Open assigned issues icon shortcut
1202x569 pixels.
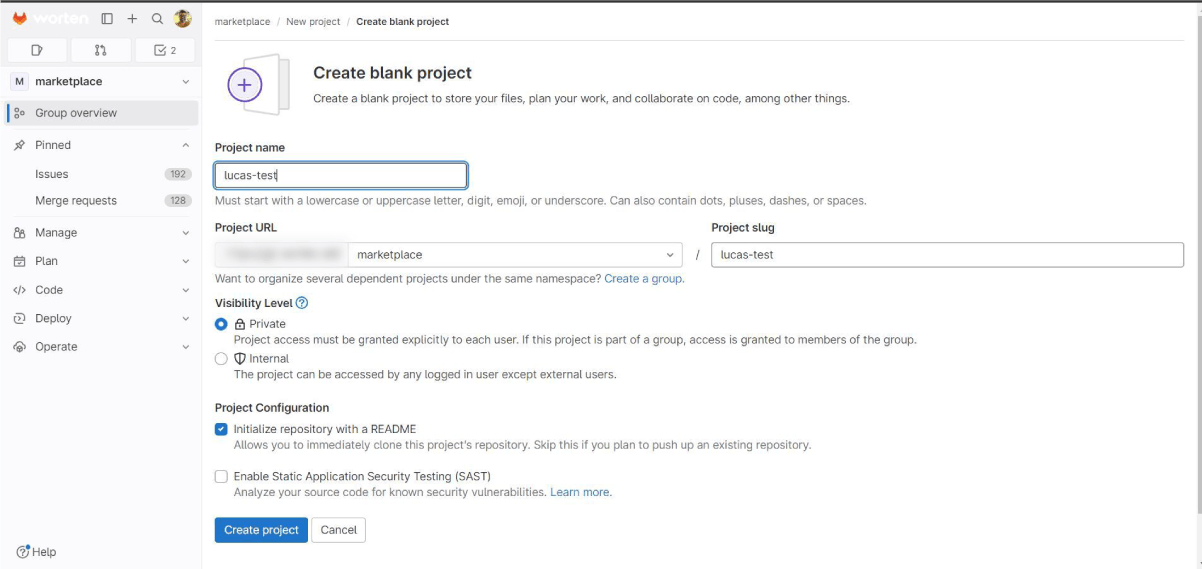pyautogui.click(x=37, y=50)
